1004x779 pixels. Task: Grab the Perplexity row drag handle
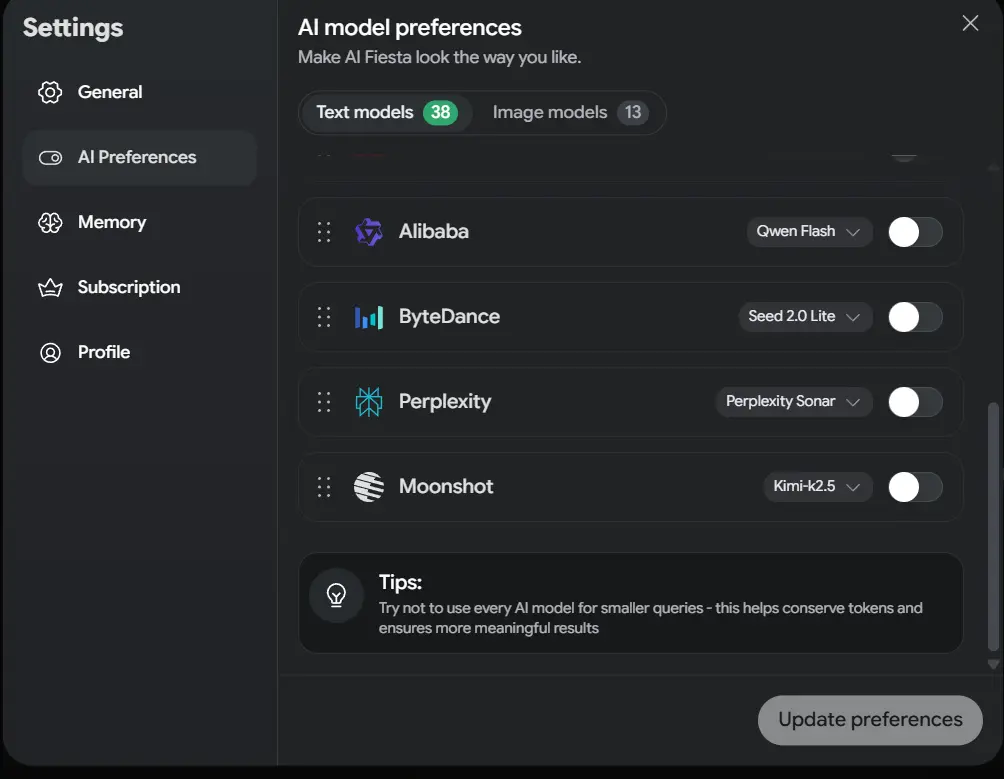point(324,402)
